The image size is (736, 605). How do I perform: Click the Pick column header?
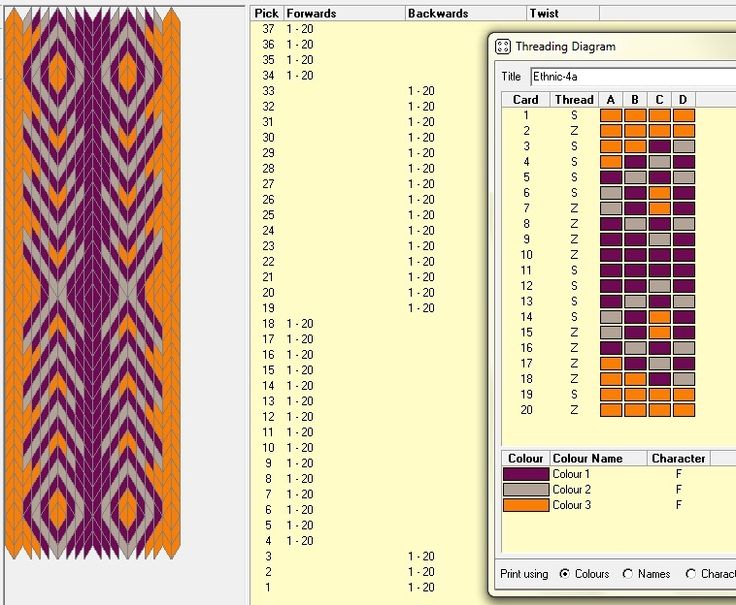(x=267, y=13)
